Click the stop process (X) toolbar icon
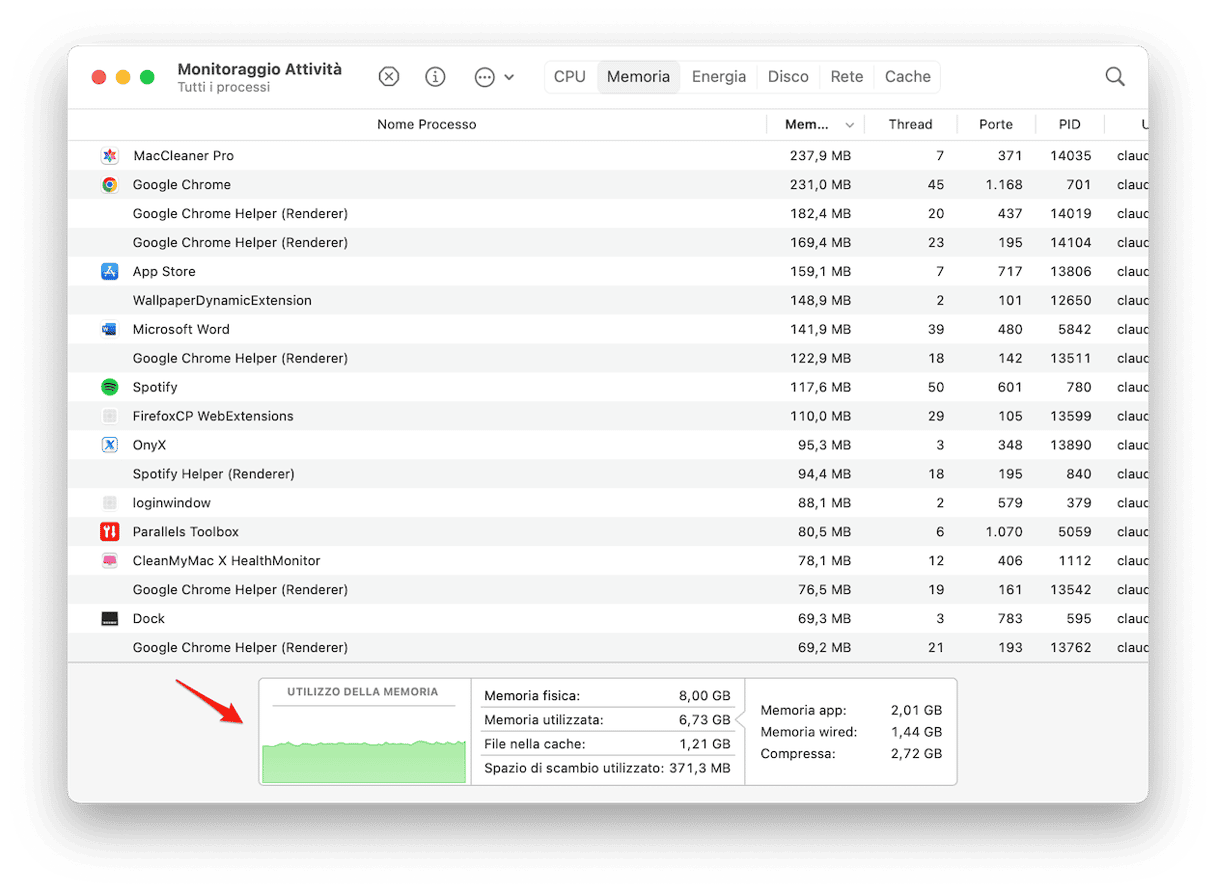 coord(389,77)
